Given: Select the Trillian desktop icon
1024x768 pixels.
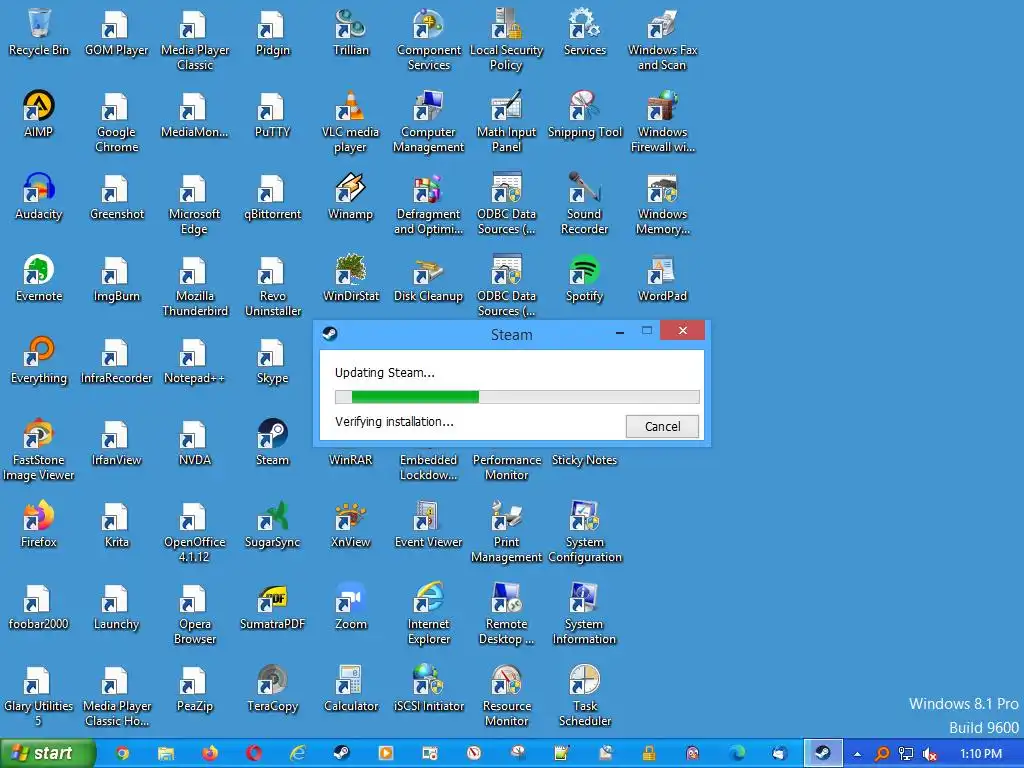Looking at the screenshot, I should [351, 32].
